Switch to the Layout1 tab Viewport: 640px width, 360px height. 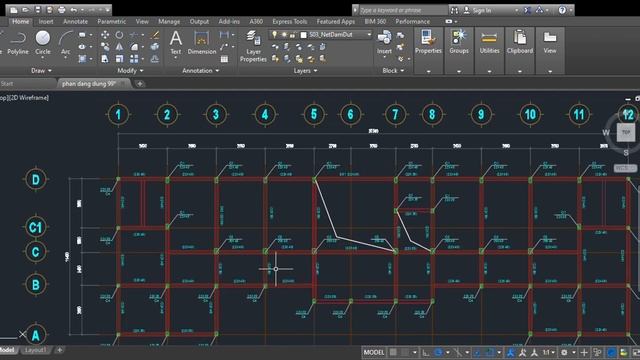[x=36, y=350]
